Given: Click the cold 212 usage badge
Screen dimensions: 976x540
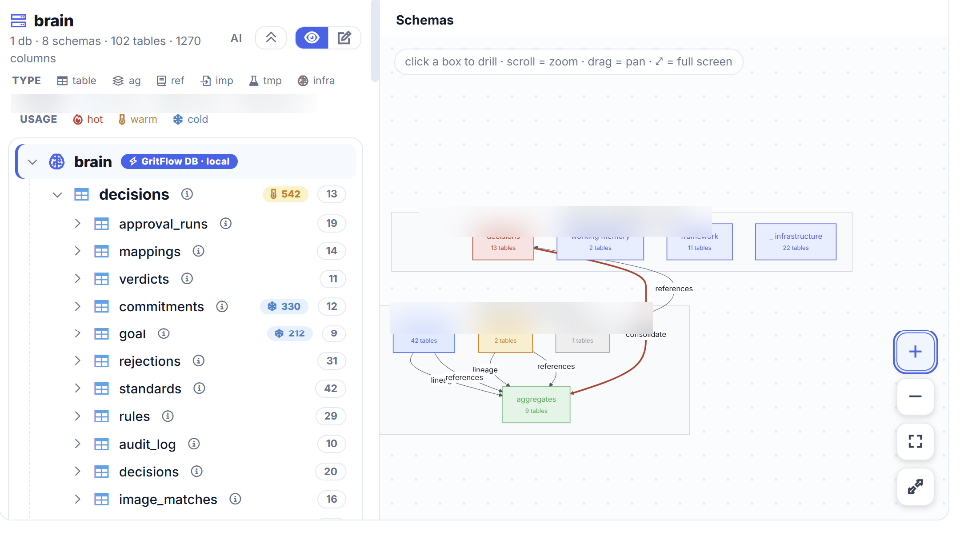Looking at the screenshot, I should 289,333.
